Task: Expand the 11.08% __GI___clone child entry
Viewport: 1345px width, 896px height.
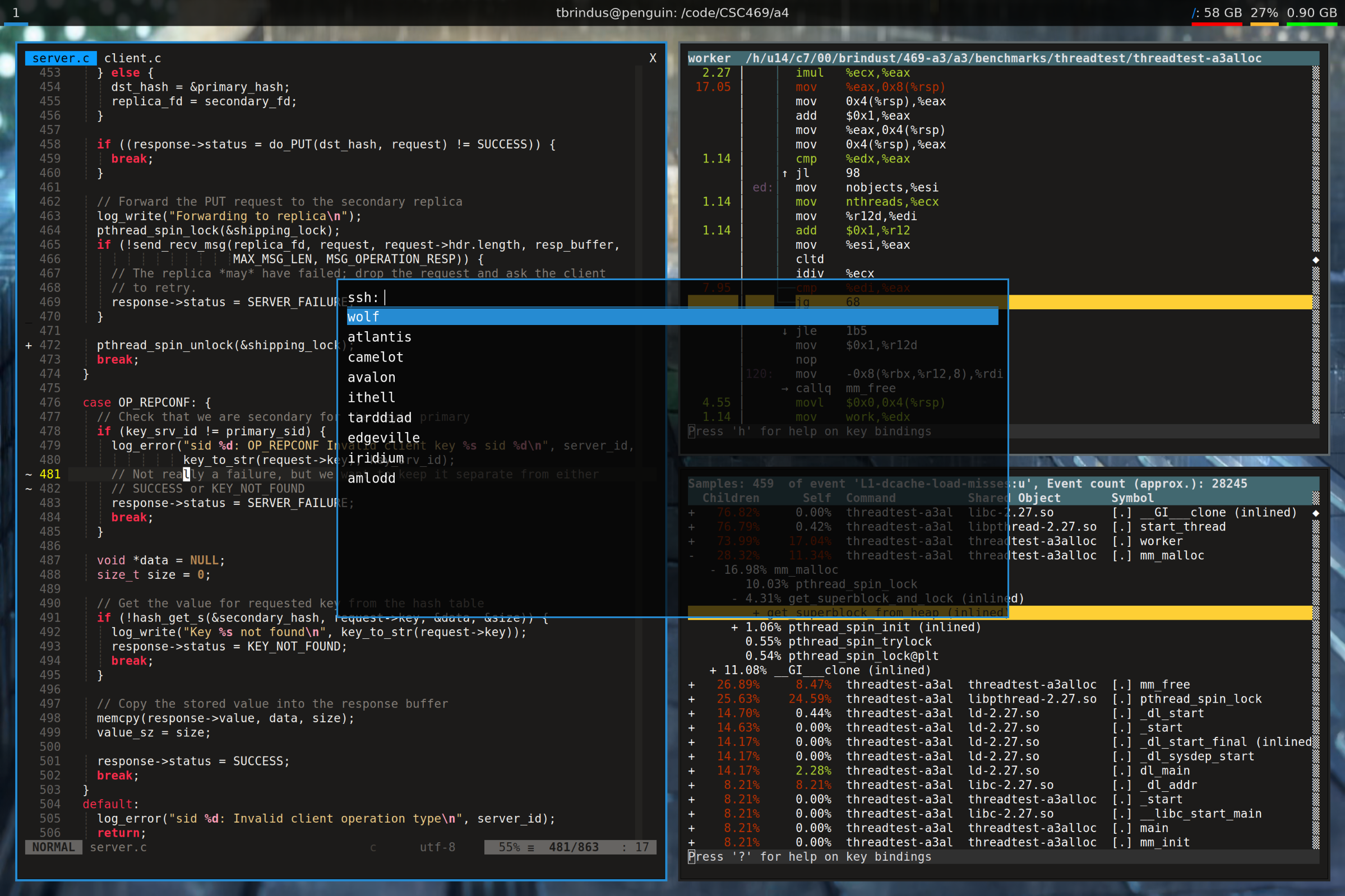Action: click(713, 670)
